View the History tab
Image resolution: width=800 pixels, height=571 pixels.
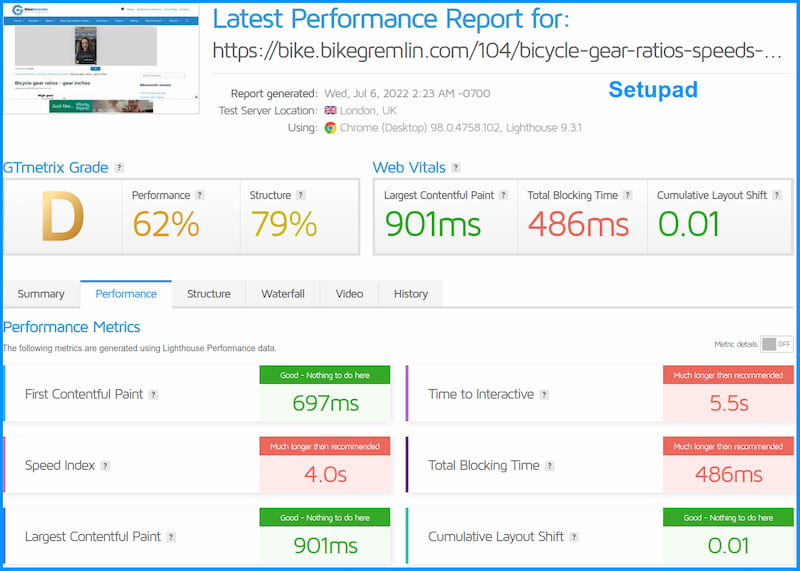[x=411, y=294]
